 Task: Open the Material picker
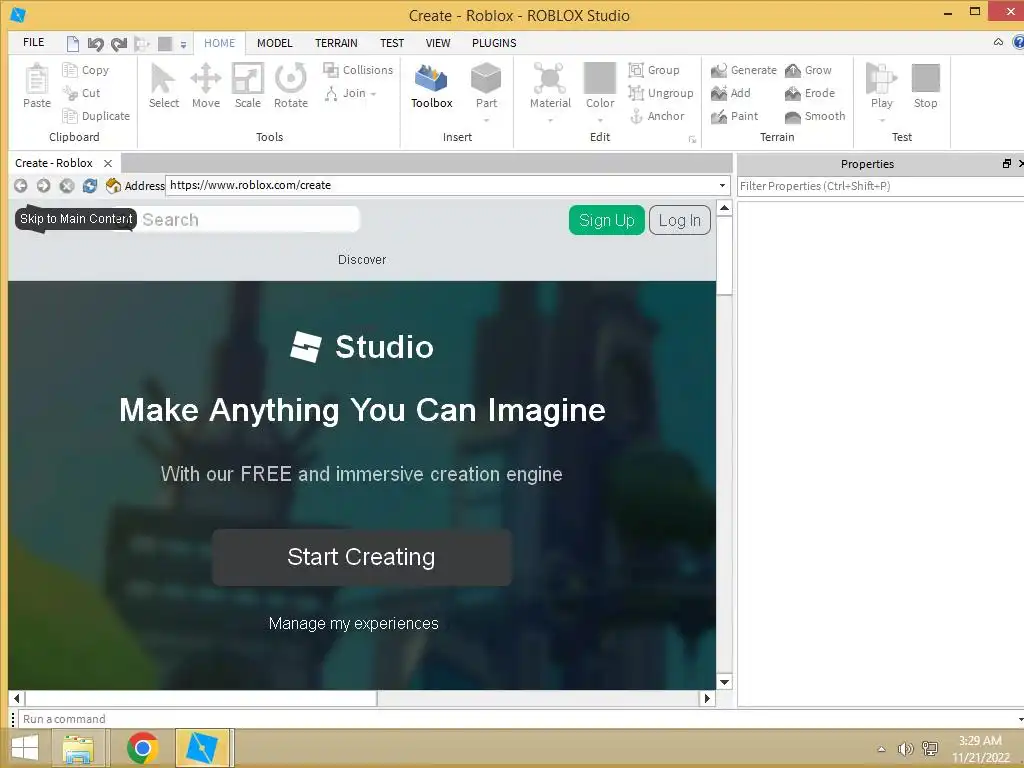[x=550, y=86]
